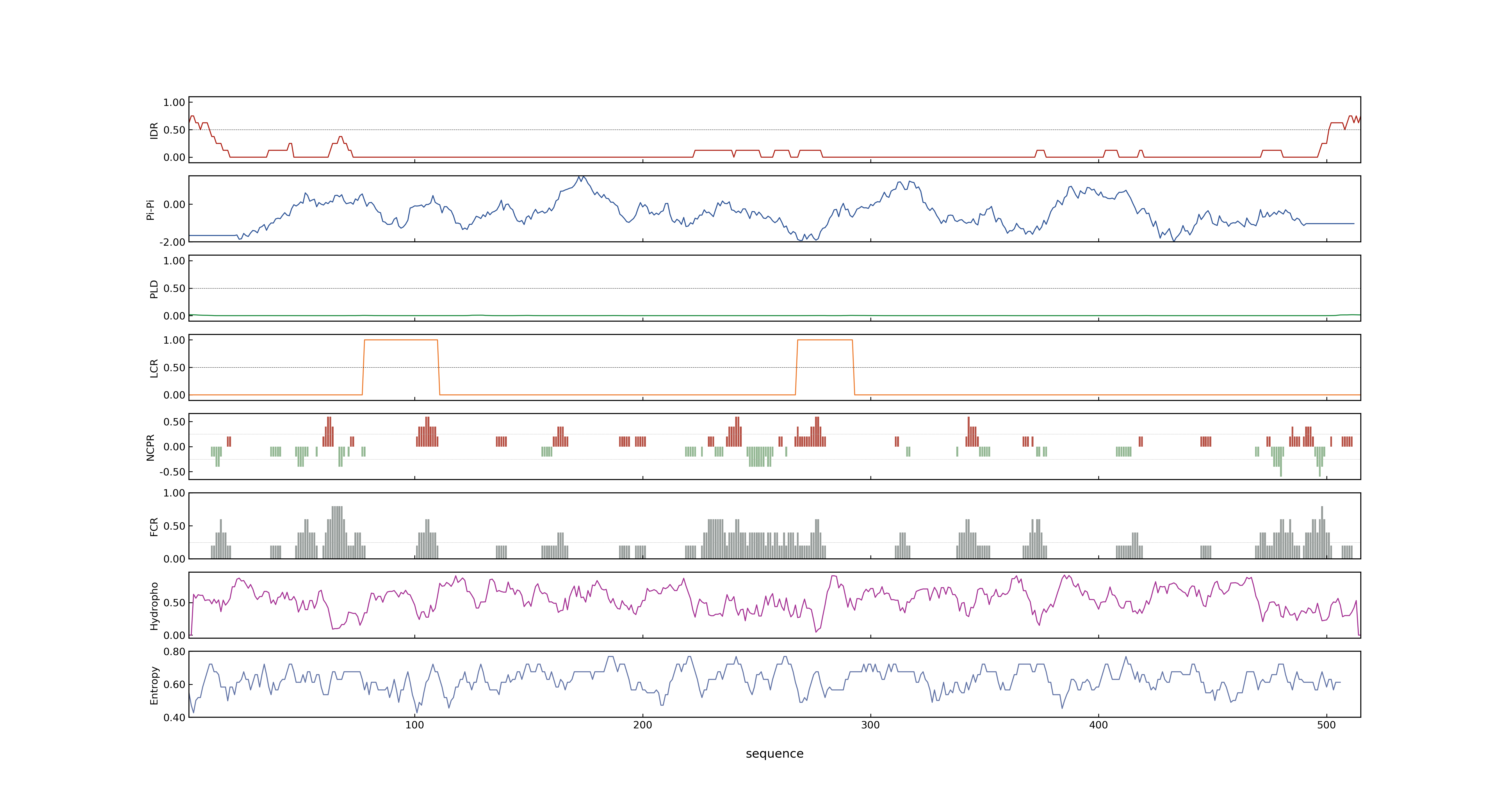
Task: Click the Pi-Pi axis label
Action: pos(150,209)
